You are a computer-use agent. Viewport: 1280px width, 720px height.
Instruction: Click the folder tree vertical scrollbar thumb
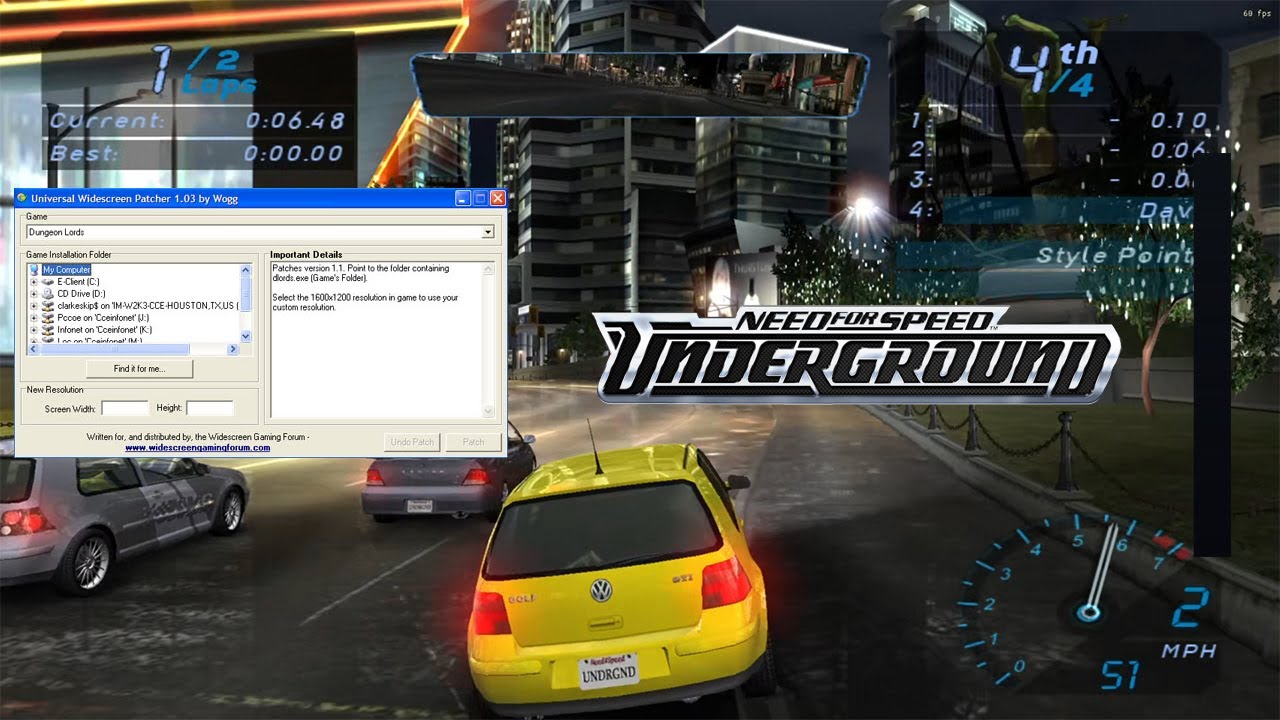coord(246,294)
